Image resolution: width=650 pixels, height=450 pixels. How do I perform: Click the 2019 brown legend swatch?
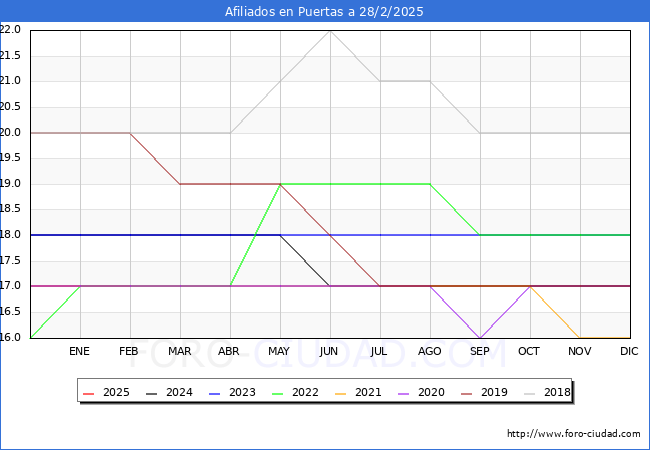pyautogui.click(x=467, y=393)
